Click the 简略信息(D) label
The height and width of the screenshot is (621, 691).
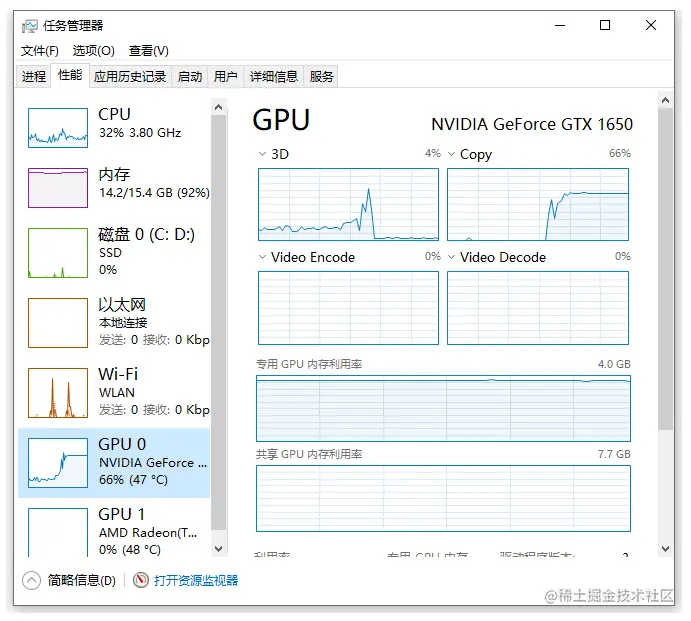pos(82,580)
